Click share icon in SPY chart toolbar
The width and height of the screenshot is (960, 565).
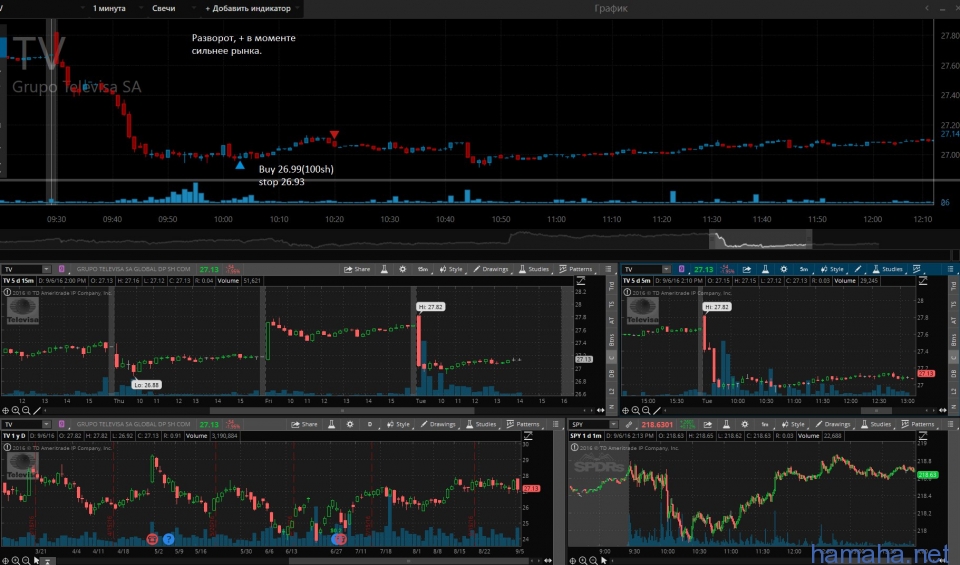pos(708,424)
